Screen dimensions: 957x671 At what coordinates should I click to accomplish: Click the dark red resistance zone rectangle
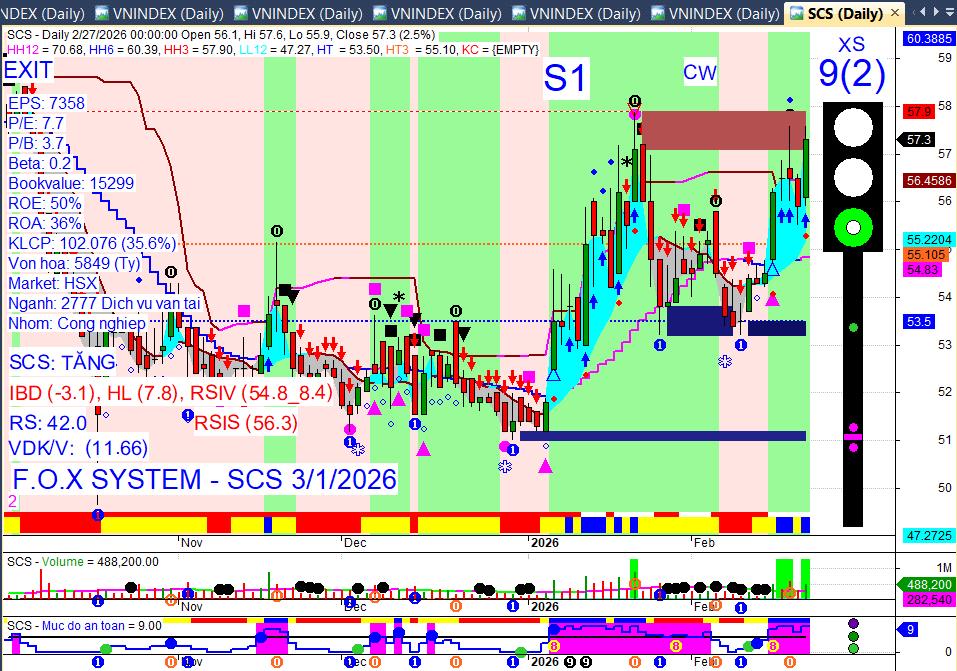click(x=724, y=131)
